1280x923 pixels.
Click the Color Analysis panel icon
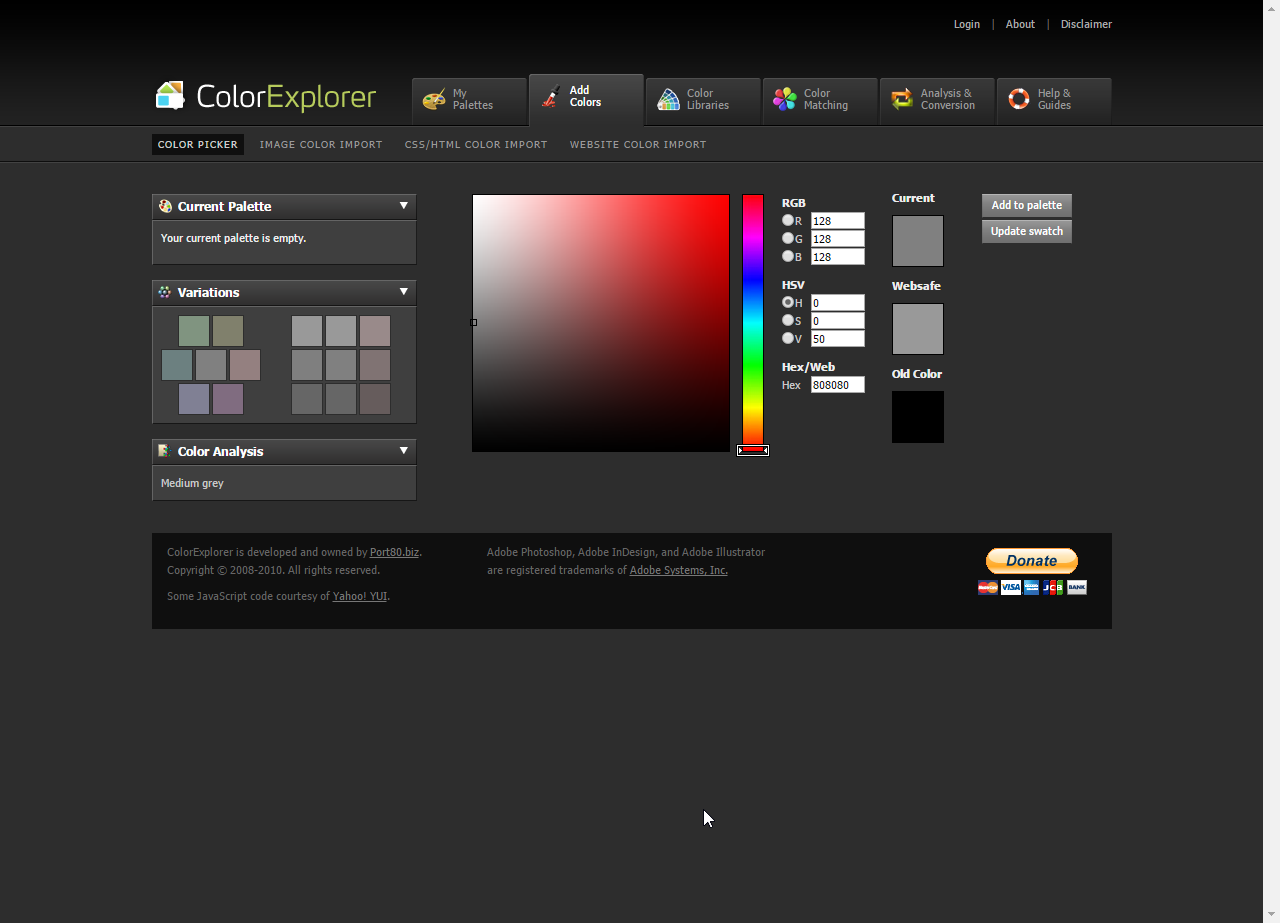pos(165,451)
